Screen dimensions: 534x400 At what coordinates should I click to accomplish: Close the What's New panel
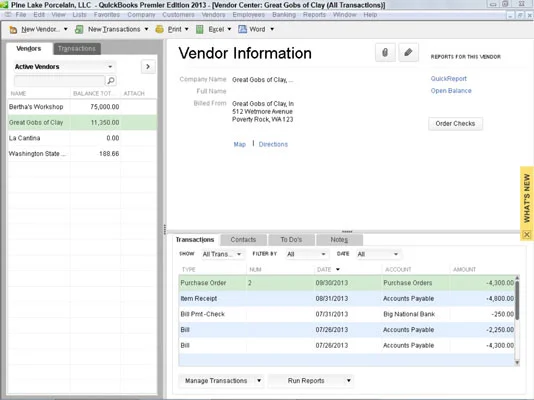pyautogui.click(x=527, y=234)
